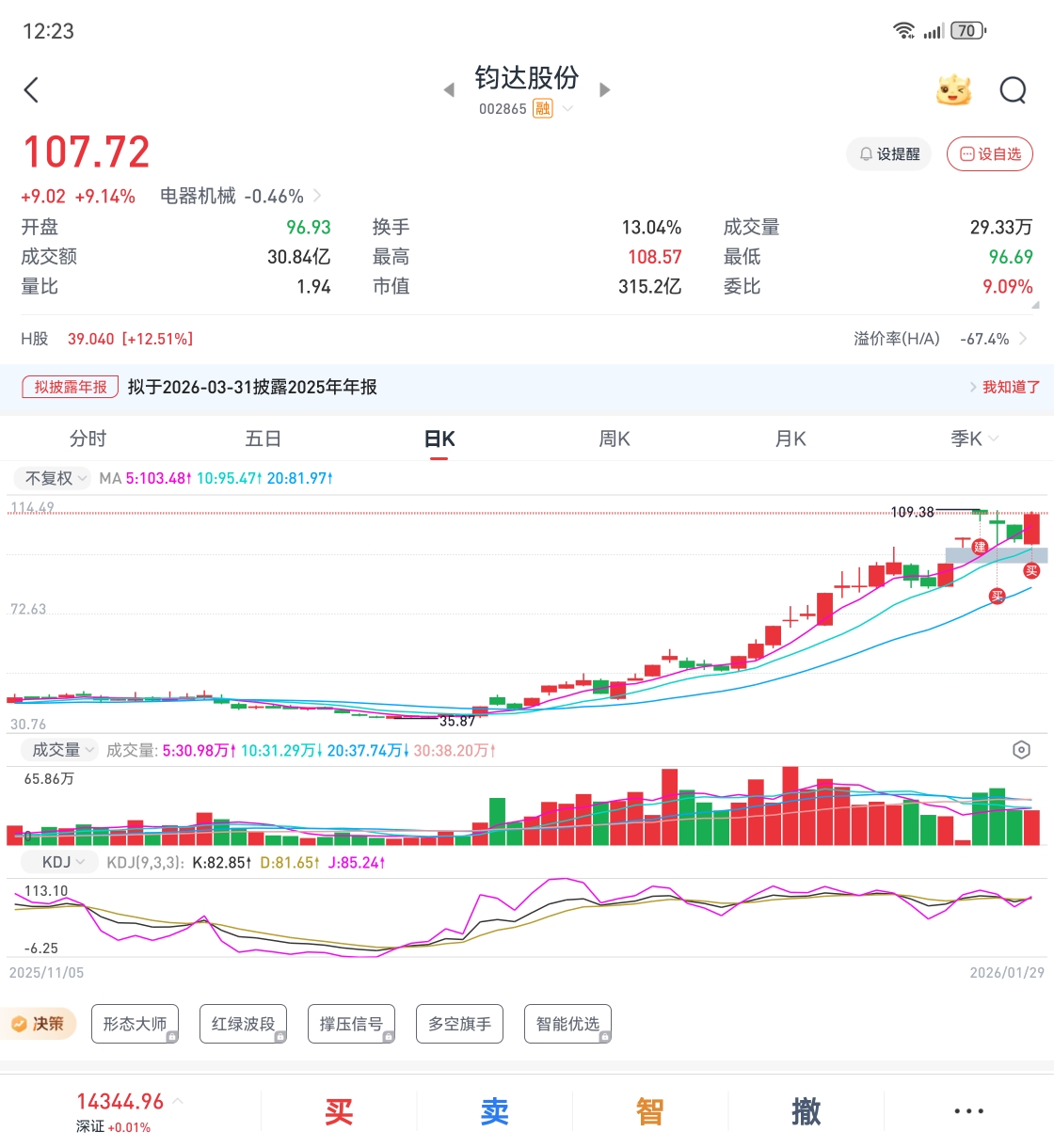Tap 设自选 add watchlist button
The width and height of the screenshot is (1054, 1148).
[990, 153]
